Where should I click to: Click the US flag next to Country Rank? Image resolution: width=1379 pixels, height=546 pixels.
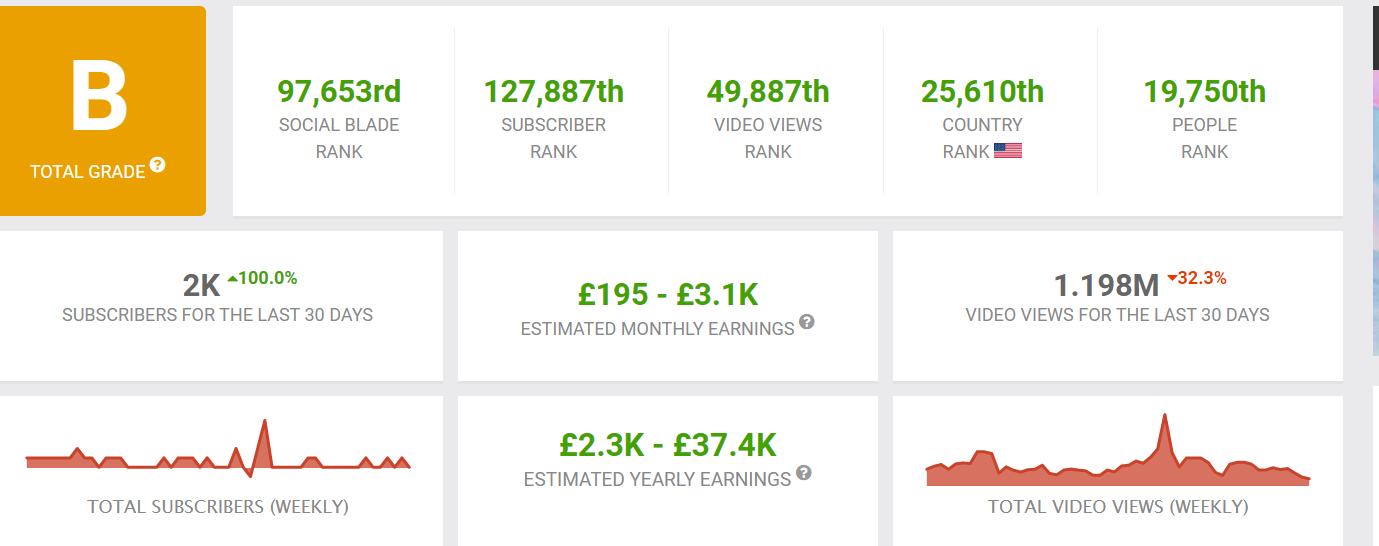click(x=1008, y=152)
